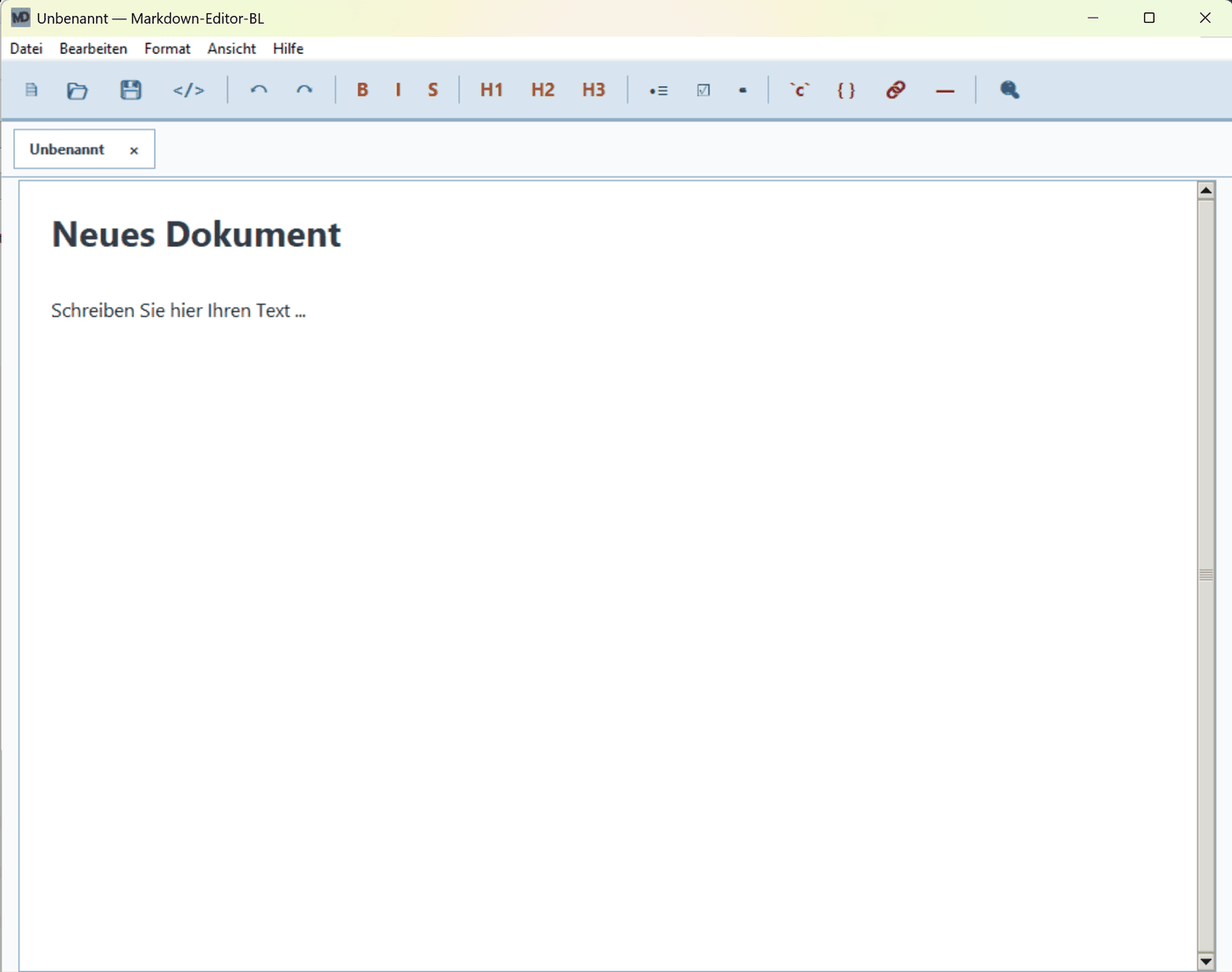1232x972 pixels.
Task: Minimize the Markdown-Editor-BL window
Action: [1093, 18]
